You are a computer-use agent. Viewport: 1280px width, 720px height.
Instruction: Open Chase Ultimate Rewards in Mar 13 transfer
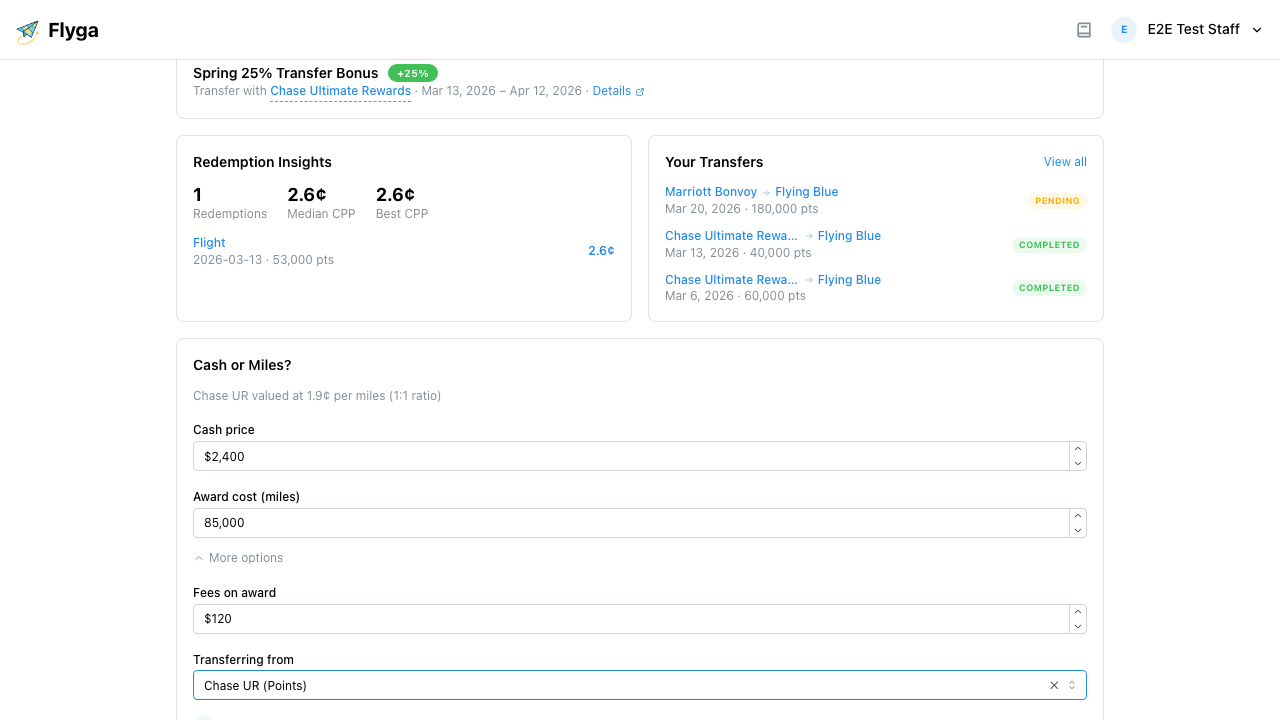click(732, 236)
